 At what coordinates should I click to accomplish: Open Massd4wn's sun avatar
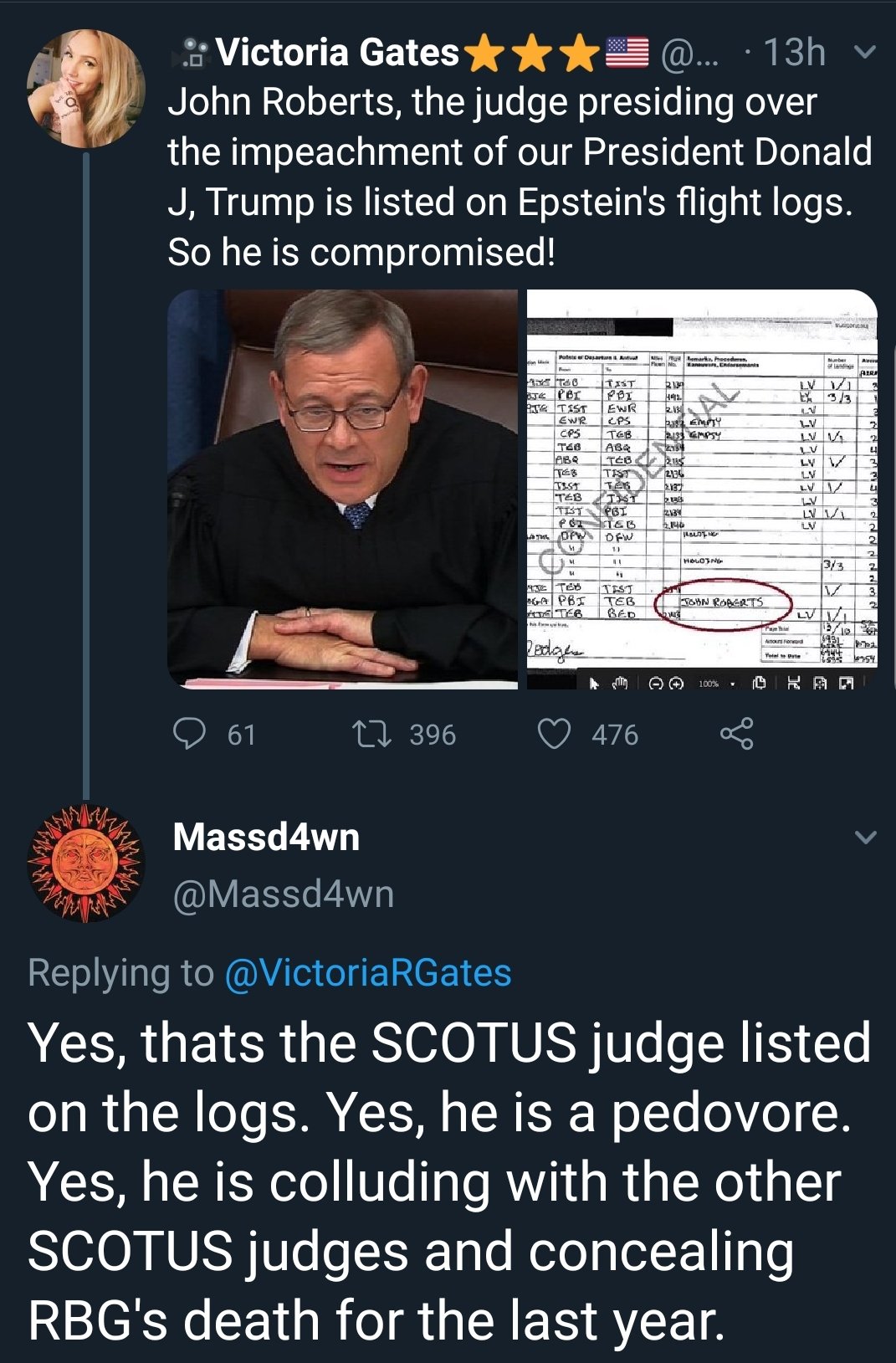[x=85, y=863]
